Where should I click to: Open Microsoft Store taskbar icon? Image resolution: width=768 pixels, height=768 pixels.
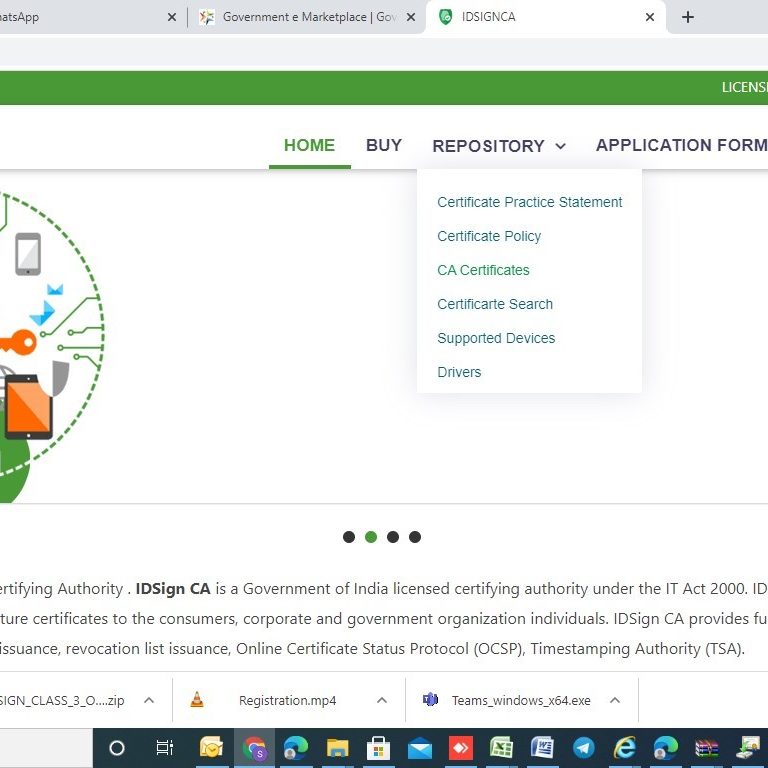[x=378, y=748]
